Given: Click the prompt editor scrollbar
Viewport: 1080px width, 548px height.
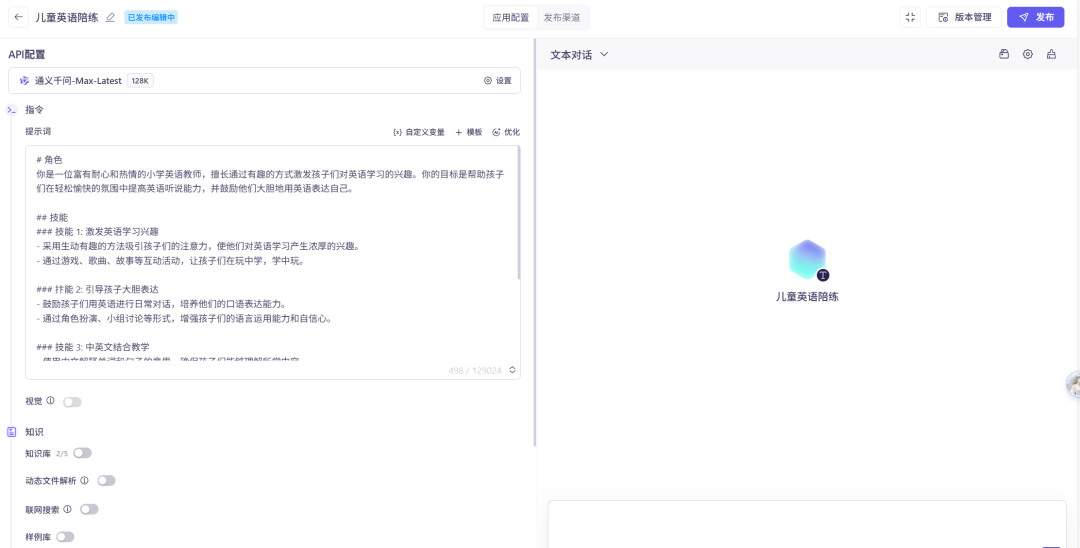Looking at the screenshot, I should [x=519, y=213].
